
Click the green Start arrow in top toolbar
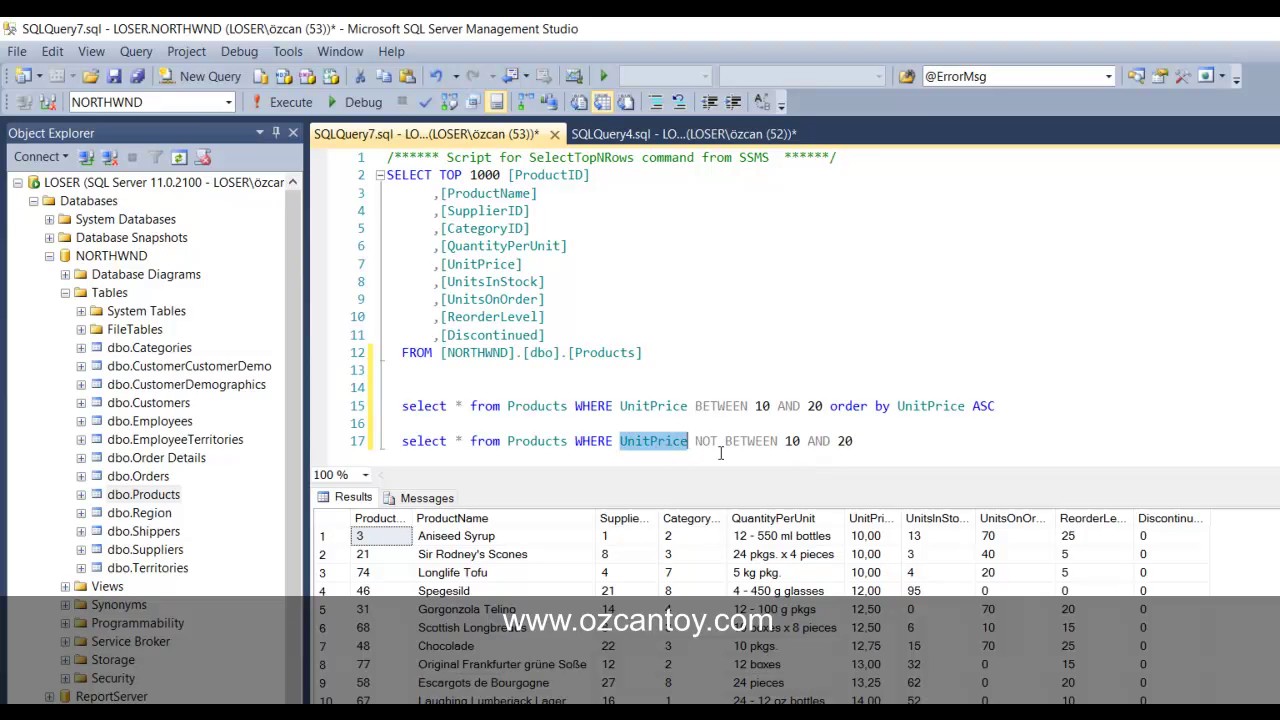[603, 76]
